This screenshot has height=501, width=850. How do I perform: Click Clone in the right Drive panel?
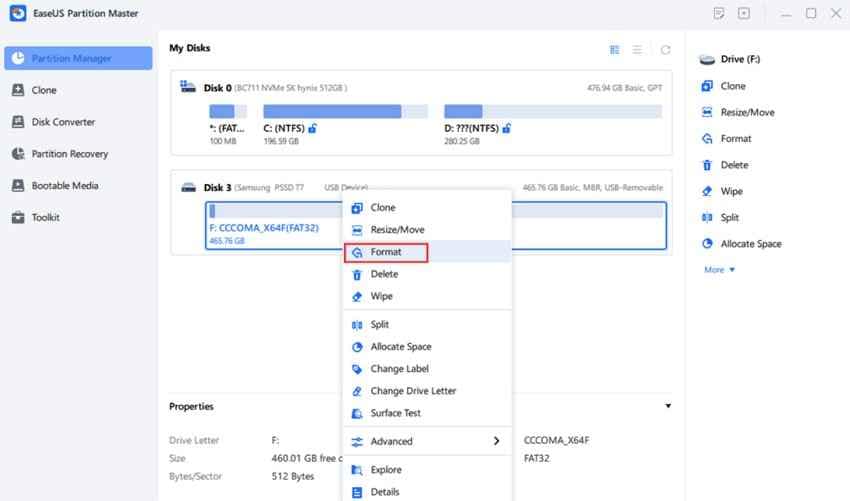pos(733,86)
